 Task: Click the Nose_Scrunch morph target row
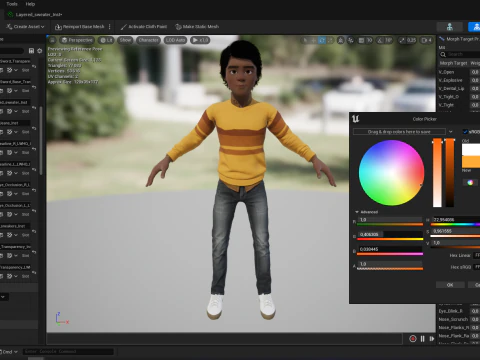click(x=459, y=319)
